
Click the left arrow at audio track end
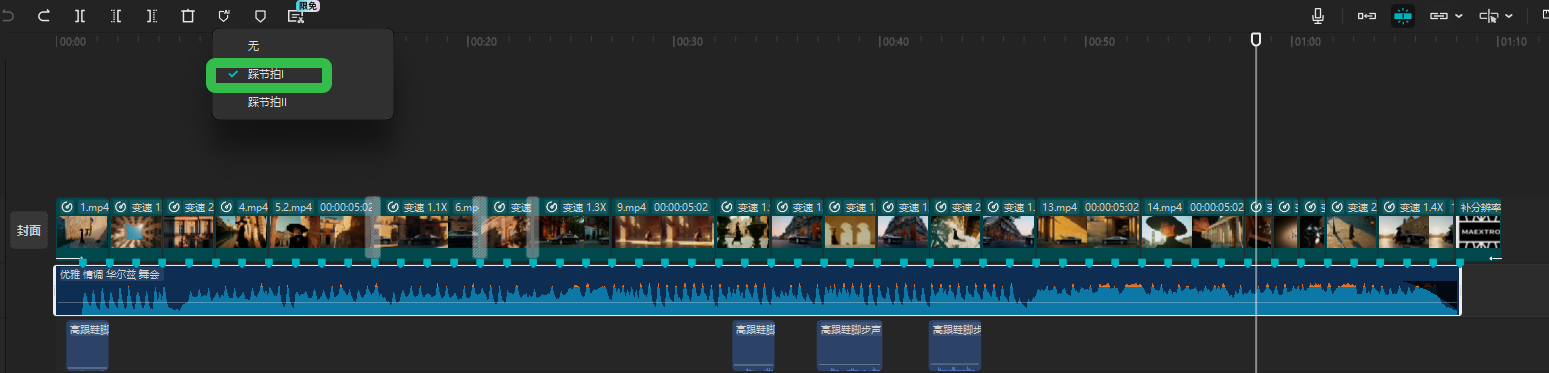(x=1495, y=258)
